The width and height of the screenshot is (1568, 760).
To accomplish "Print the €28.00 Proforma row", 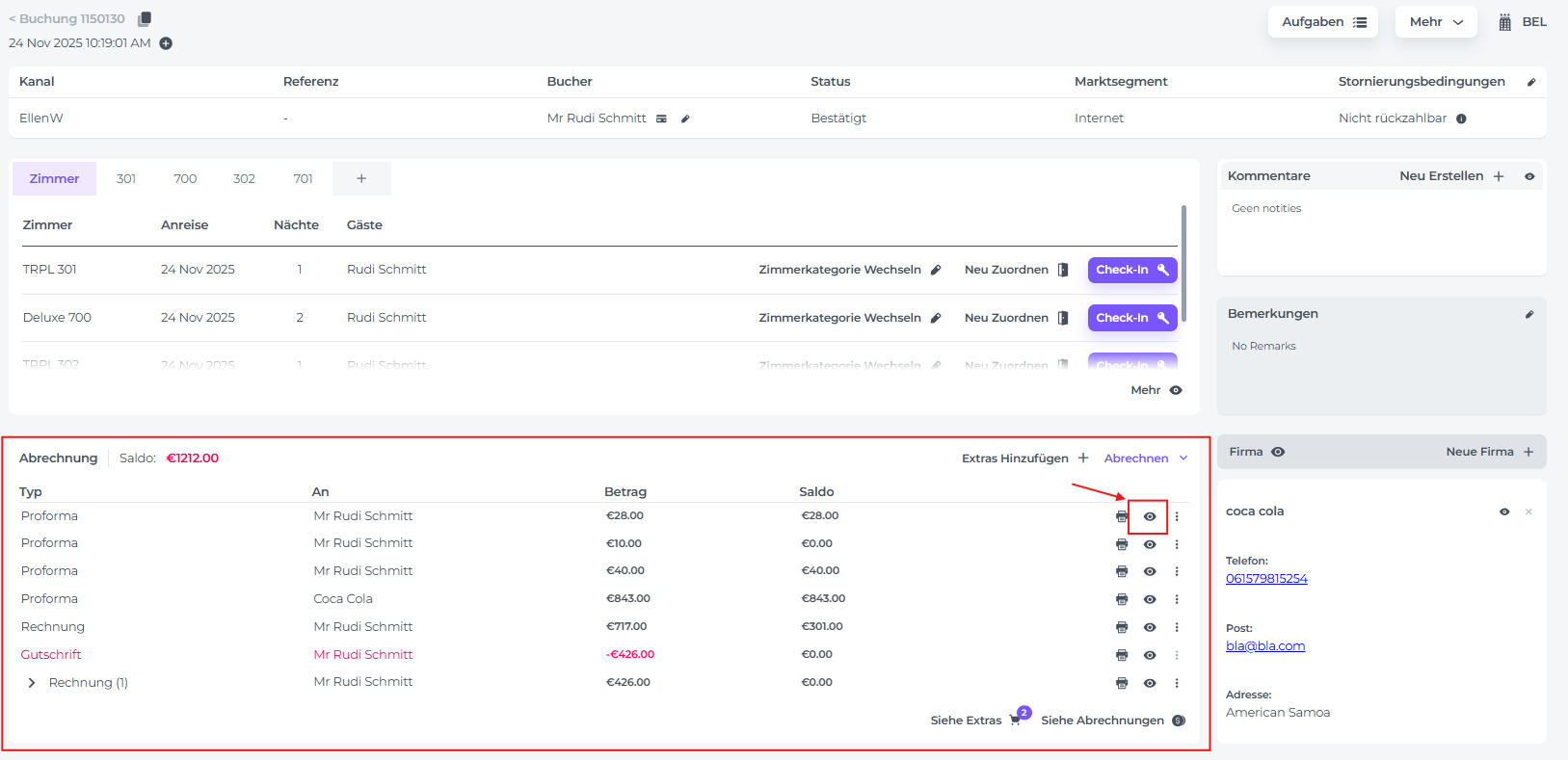I will [1122, 516].
